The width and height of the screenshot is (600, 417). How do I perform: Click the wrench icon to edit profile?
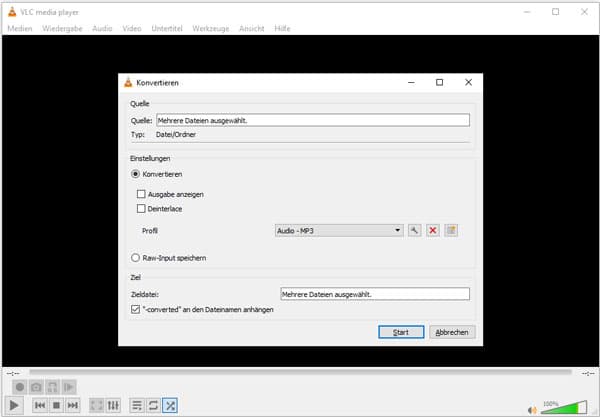pos(414,230)
